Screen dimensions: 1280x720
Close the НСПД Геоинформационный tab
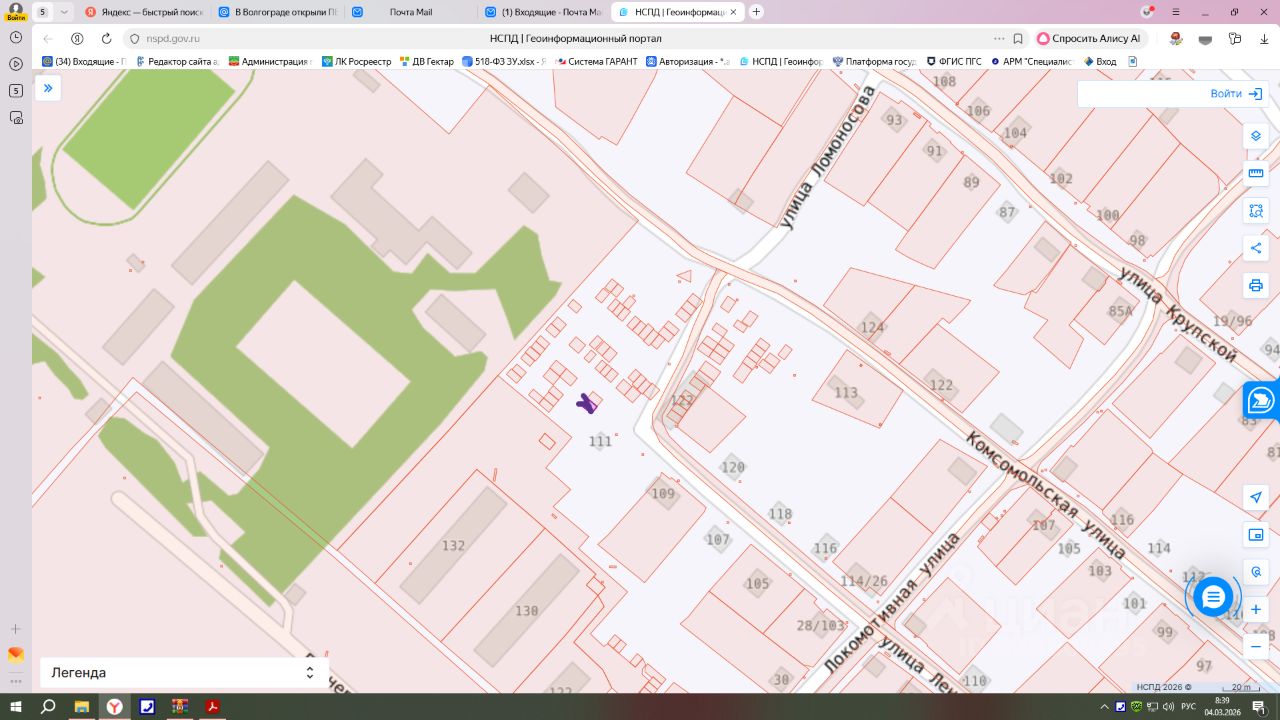pyautogui.click(x=733, y=12)
